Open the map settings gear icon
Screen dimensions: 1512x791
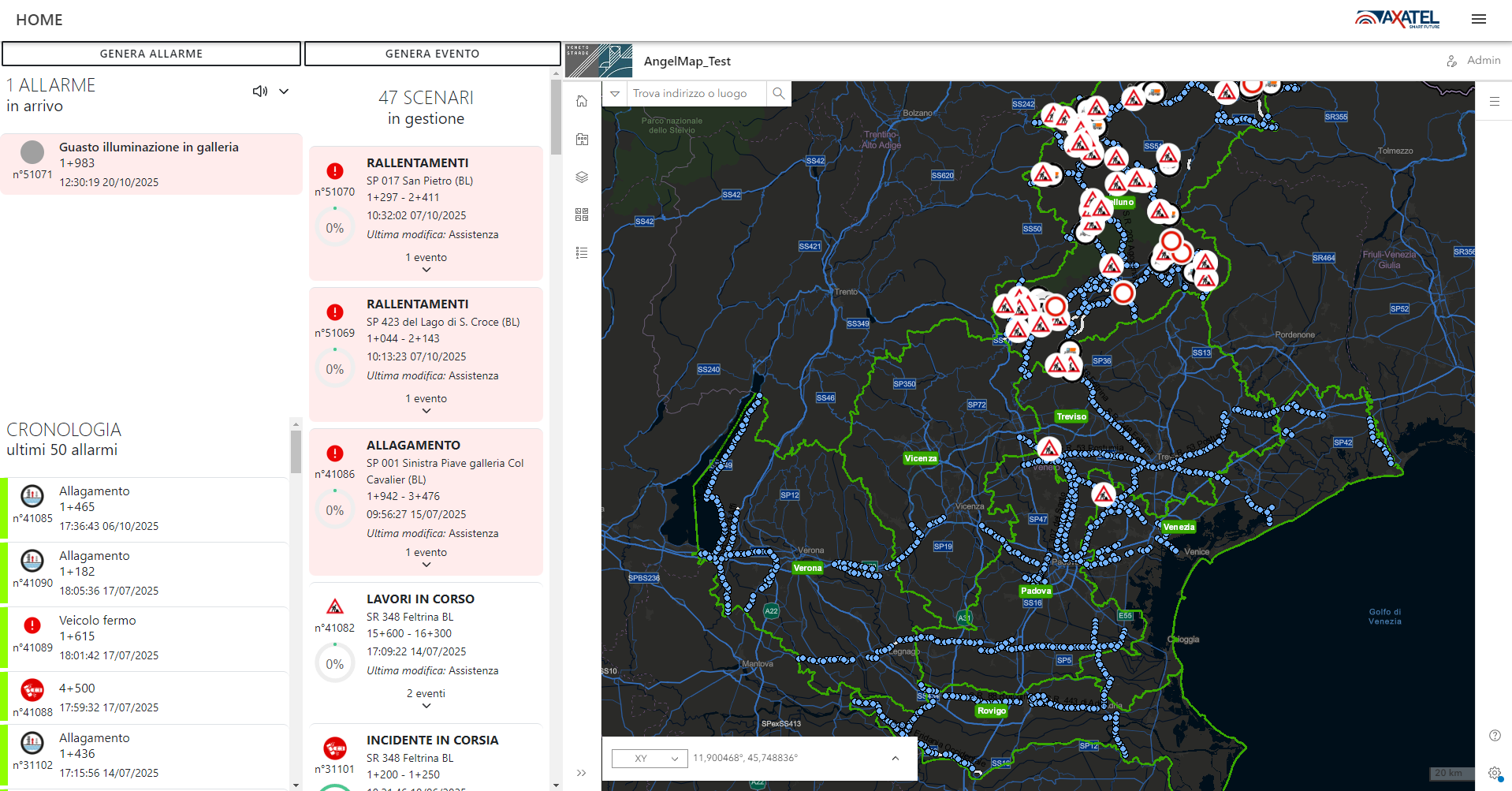coord(1495,773)
